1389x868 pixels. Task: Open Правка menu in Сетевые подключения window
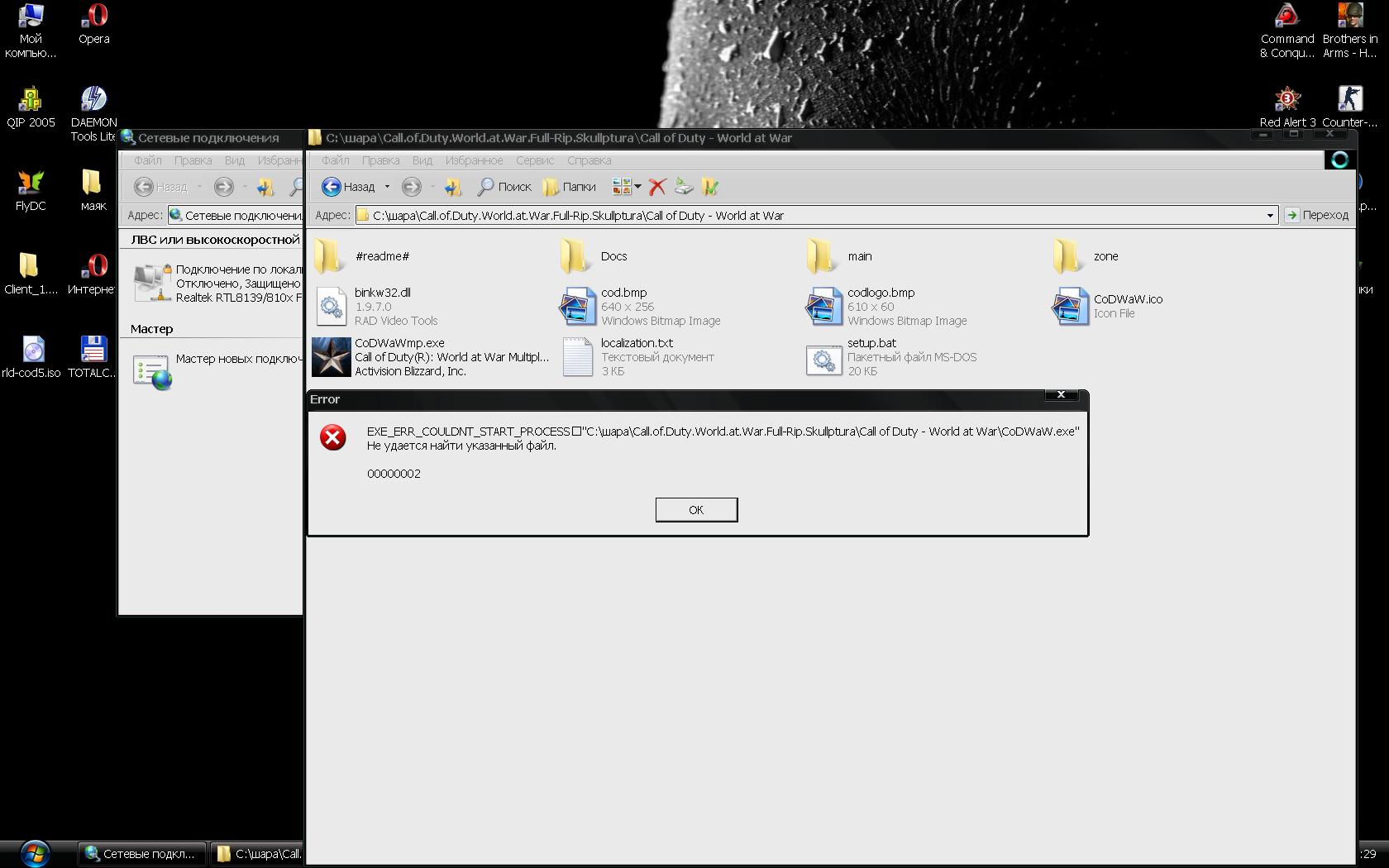(193, 160)
